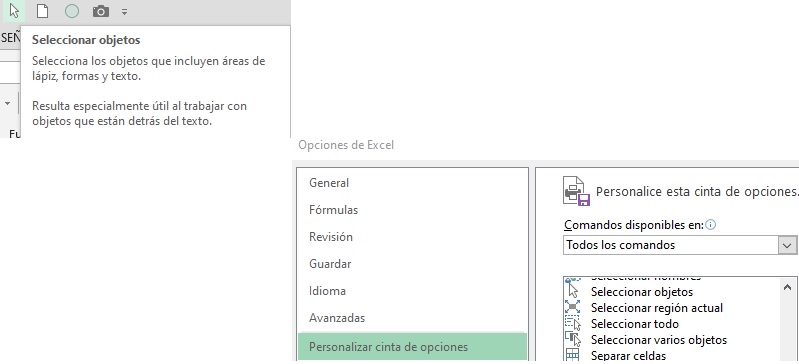Click the green circle shape icon
Screen dimensions: 799x364
coord(72,11)
